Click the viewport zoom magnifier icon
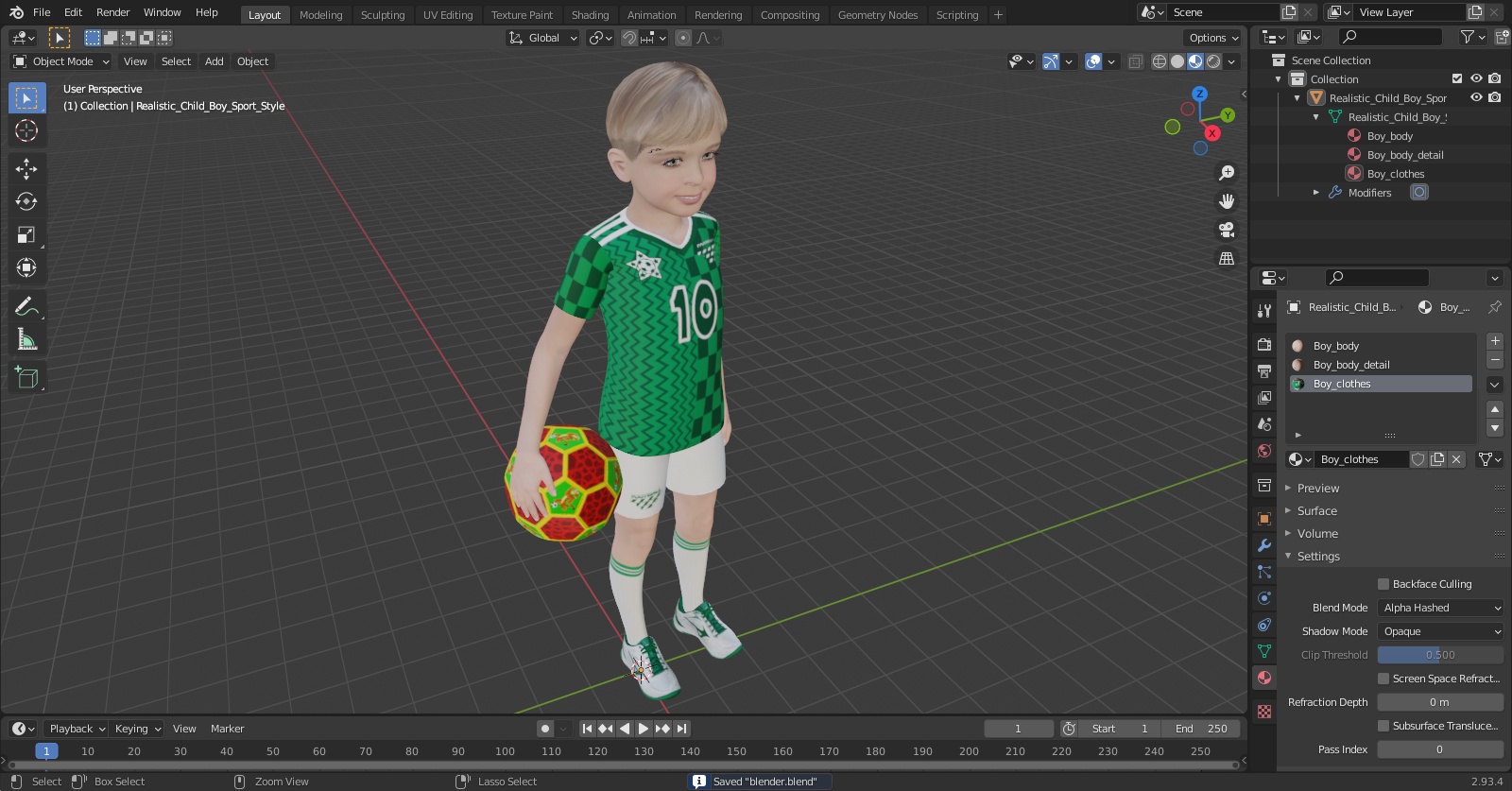 pyautogui.click(x=1227, y=173)
